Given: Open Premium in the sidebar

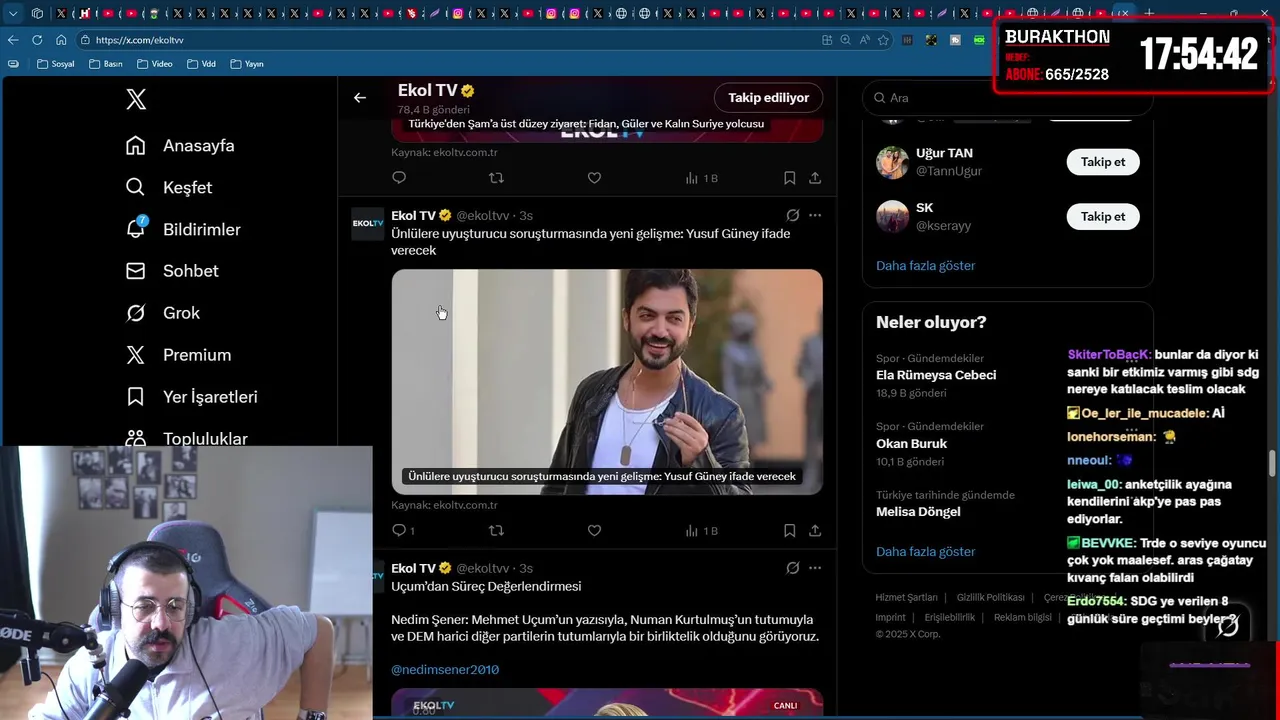Looking at the screenshot, I should pos(178,355).
